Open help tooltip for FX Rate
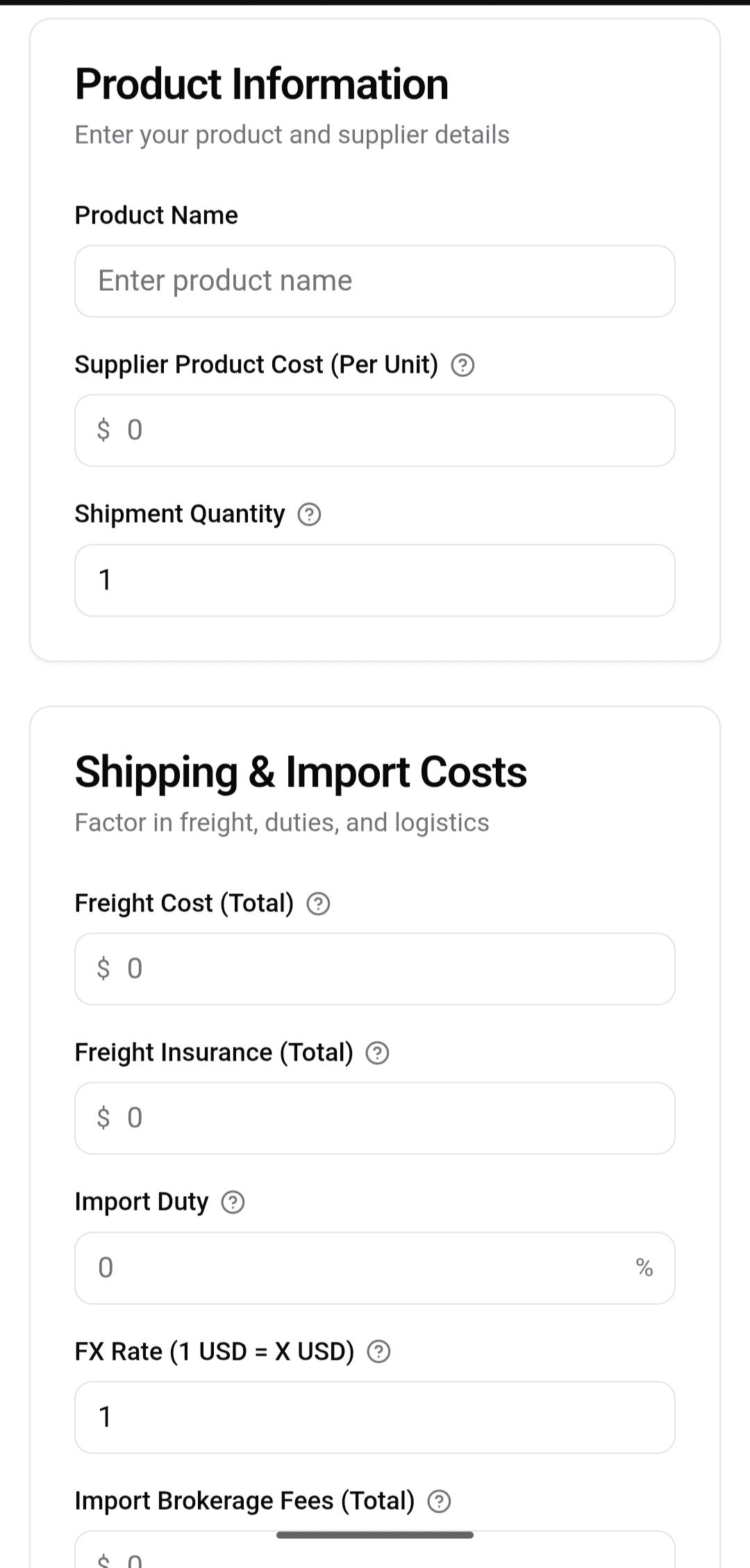Viewport: 750px width, 1568px height. pyautogui.click(x=377, y=1351)
